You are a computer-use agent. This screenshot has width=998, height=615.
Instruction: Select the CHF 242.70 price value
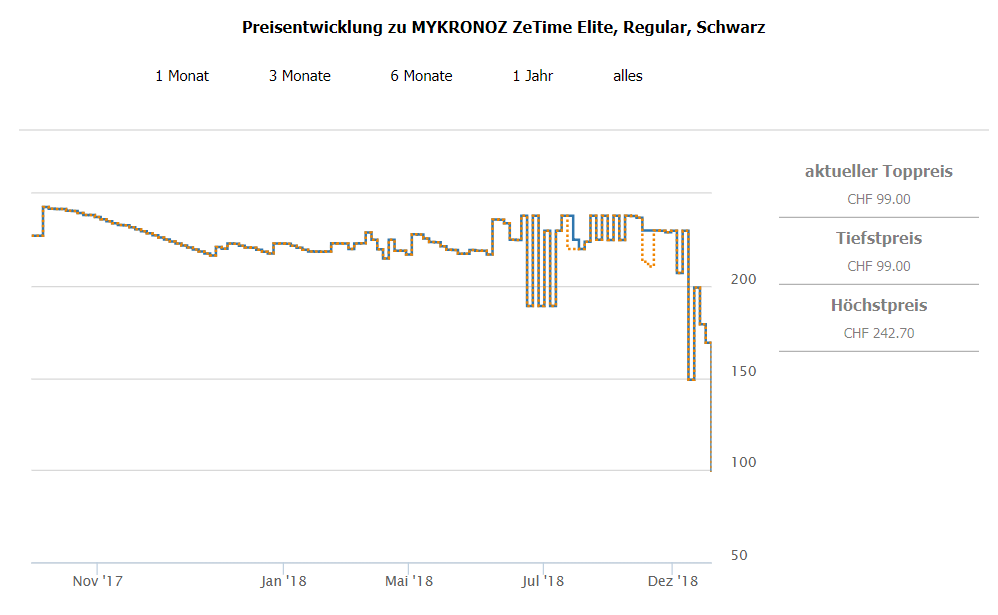[x=878, y=333]
